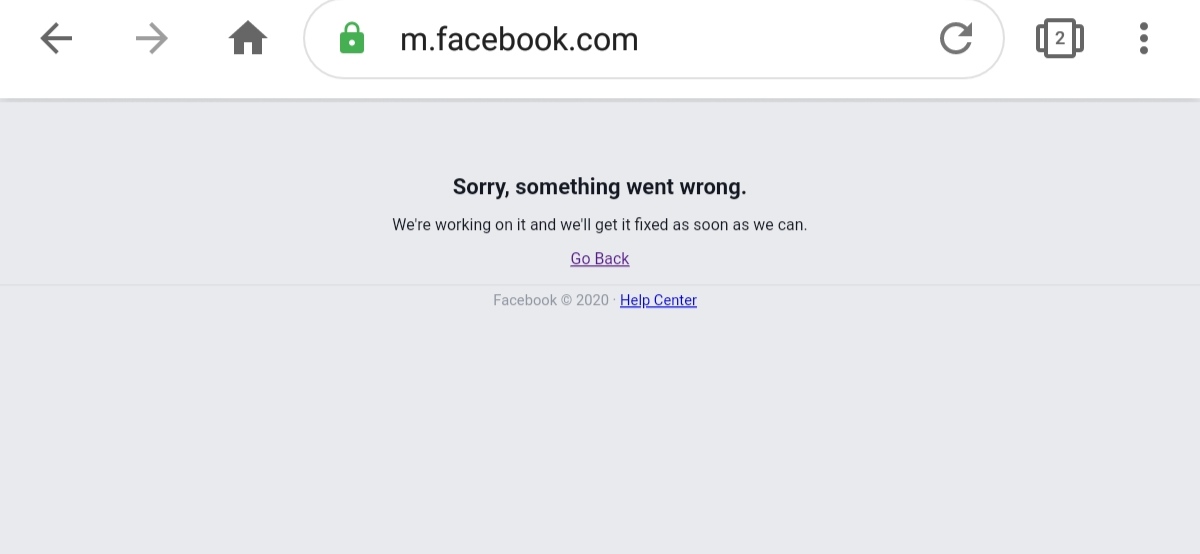Select the m.facebook.com URL text
The image size is (1200, 554).
(519, 40)
